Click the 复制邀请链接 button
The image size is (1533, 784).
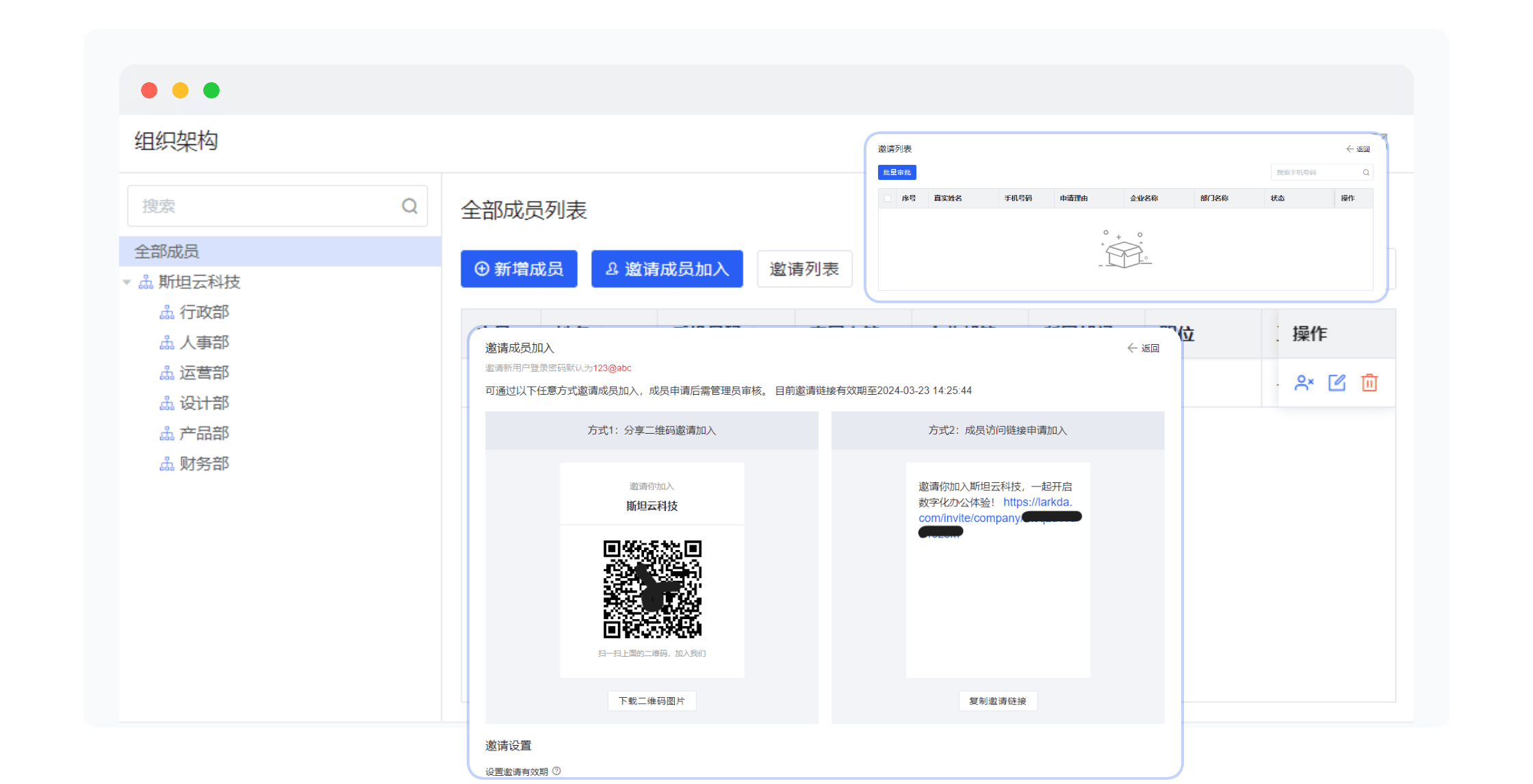point(998,701)
